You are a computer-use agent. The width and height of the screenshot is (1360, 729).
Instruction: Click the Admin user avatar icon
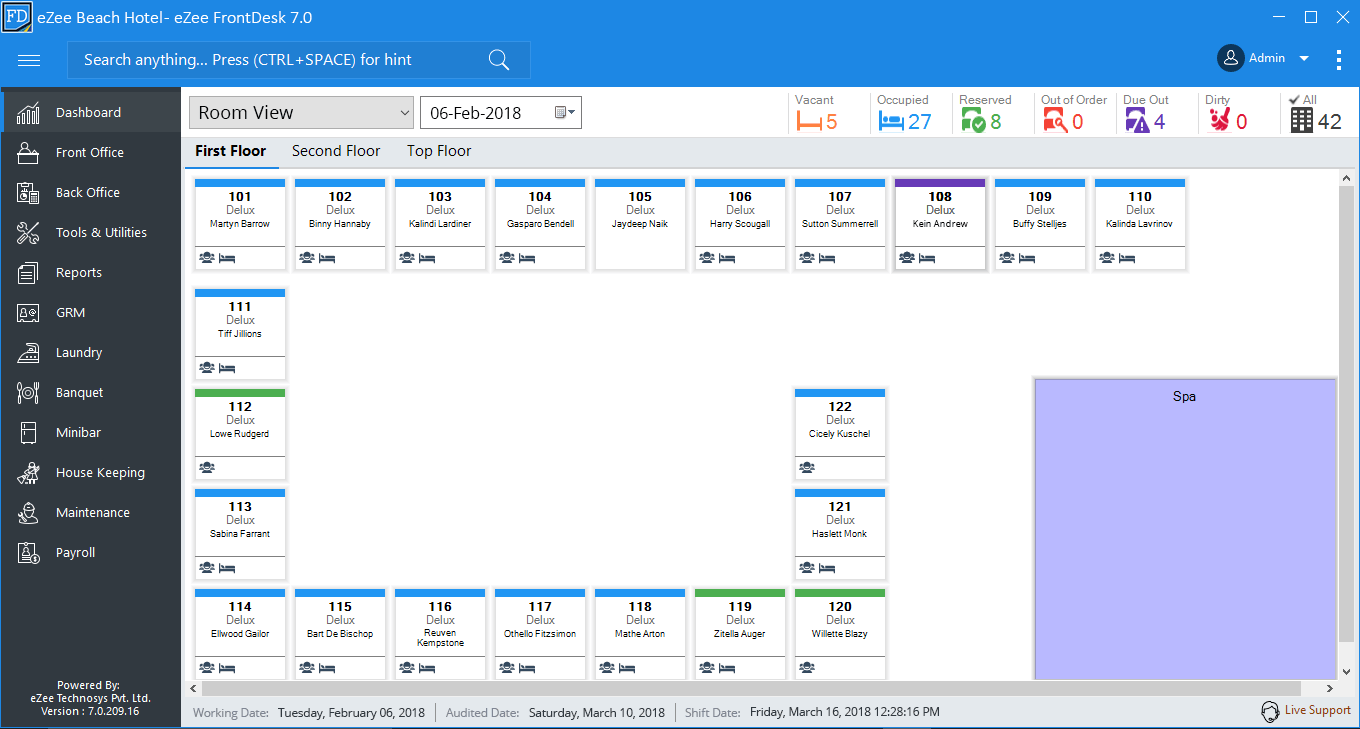1230,58
